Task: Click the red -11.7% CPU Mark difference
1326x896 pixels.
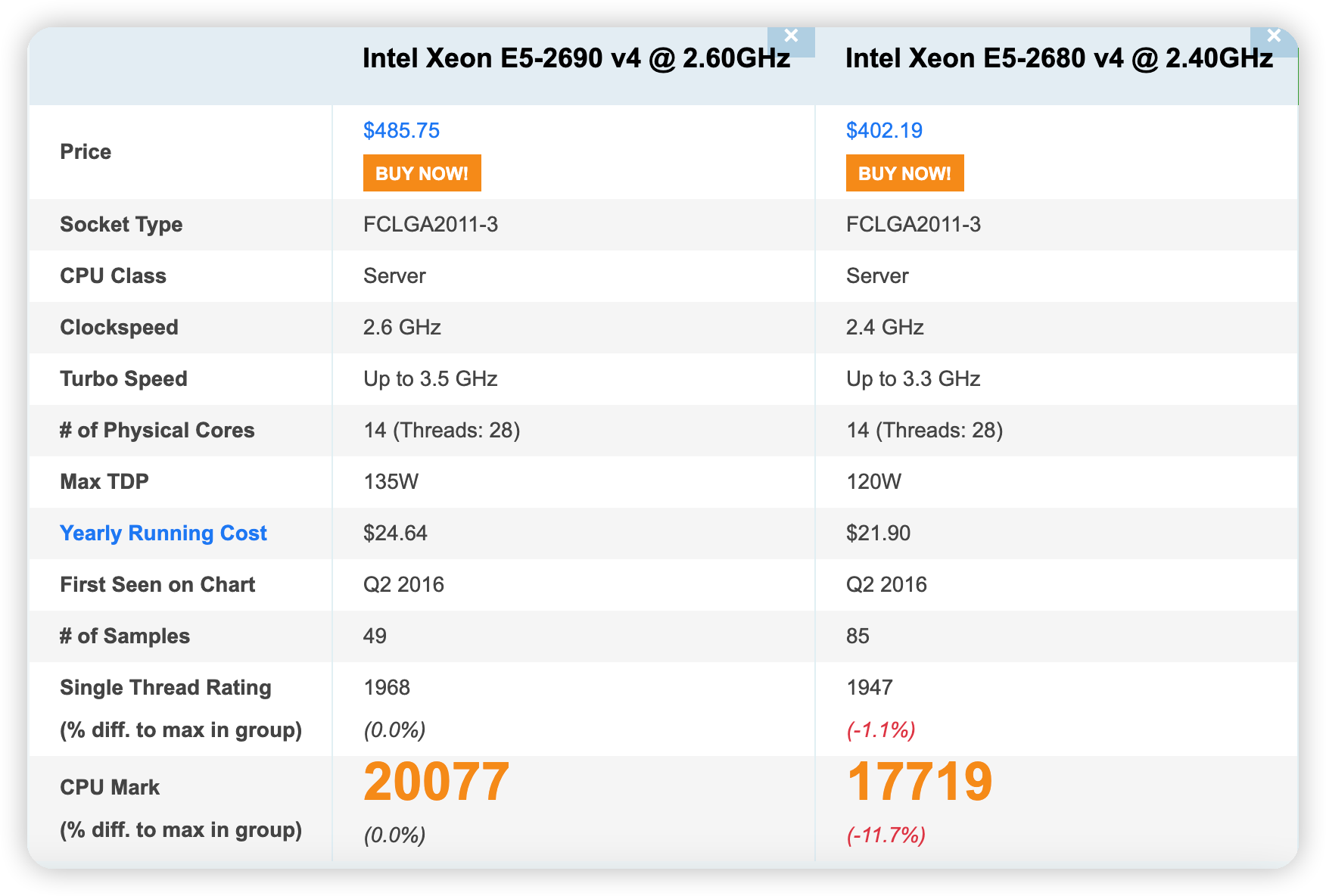Action: coord(886,835)
